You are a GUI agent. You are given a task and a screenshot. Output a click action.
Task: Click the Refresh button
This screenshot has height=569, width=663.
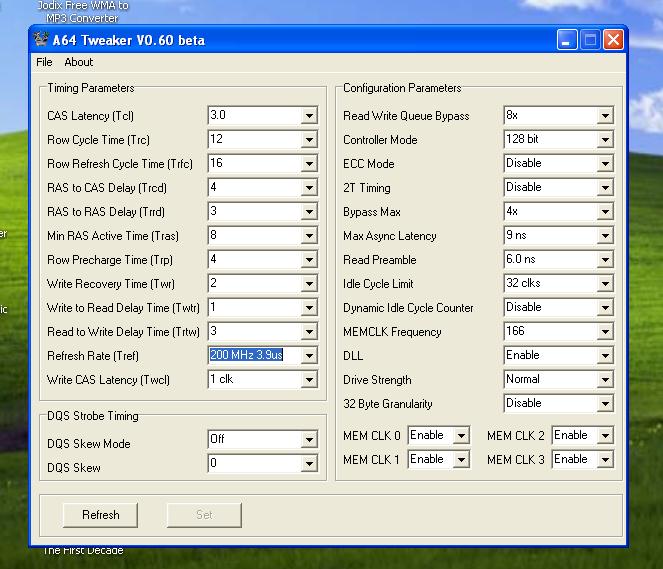point(101,515)
